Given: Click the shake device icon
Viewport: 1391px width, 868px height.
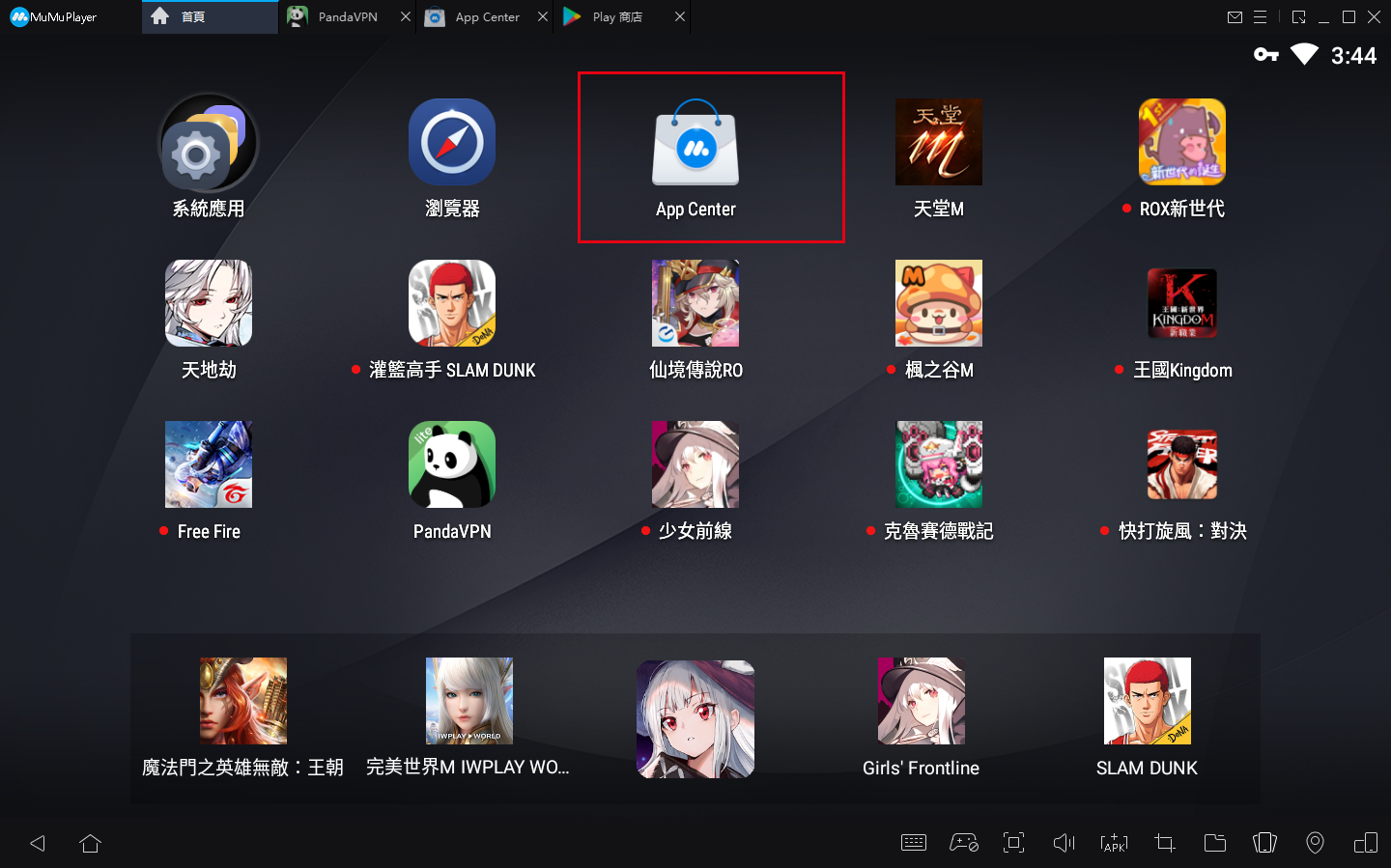Looking at the screenshot, I should [x=1265, y=843].
